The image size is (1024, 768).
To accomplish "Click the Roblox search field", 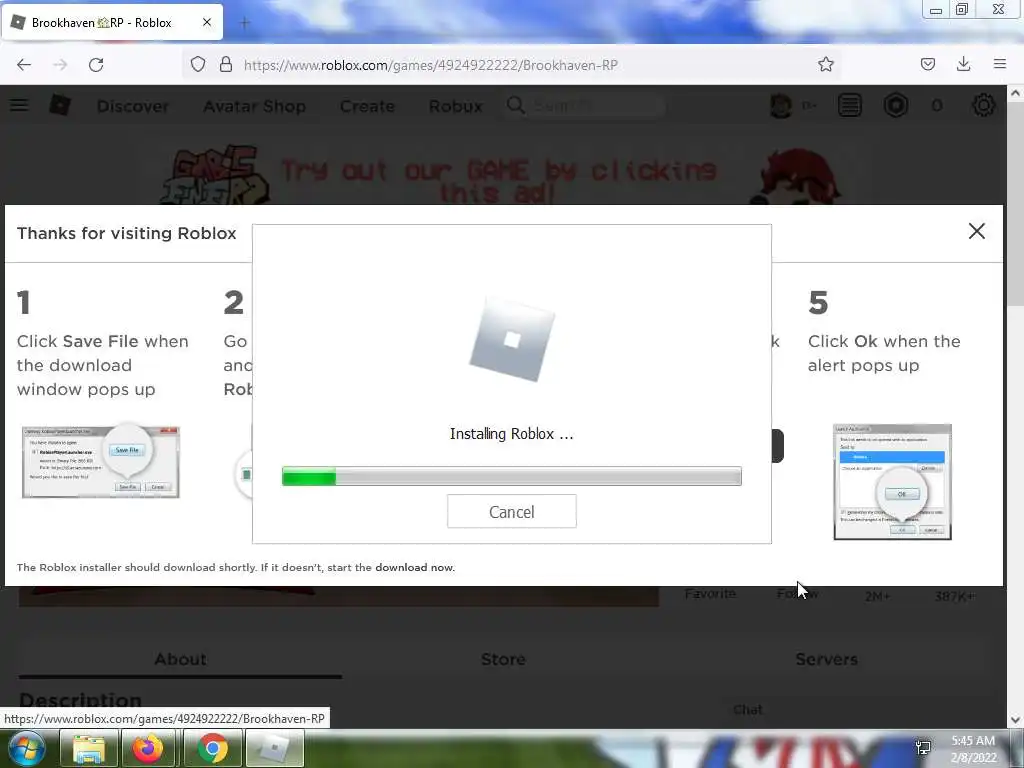I will point(584,105).
